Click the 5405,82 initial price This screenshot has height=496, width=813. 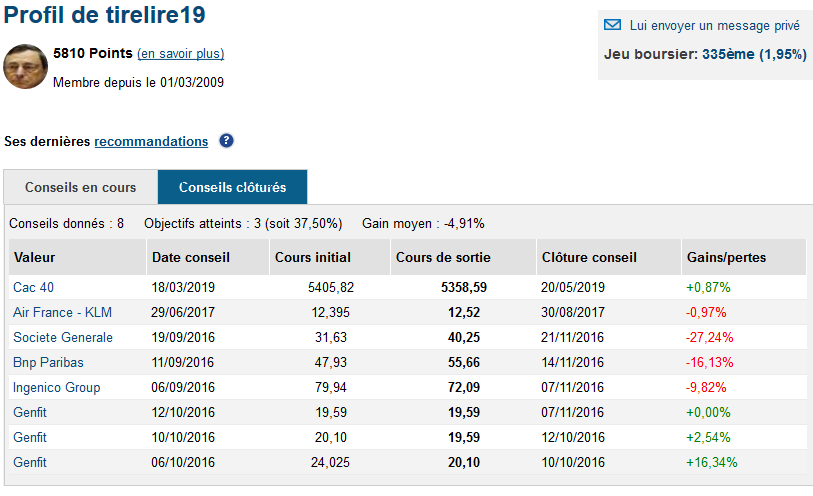(x=331, y=287)
